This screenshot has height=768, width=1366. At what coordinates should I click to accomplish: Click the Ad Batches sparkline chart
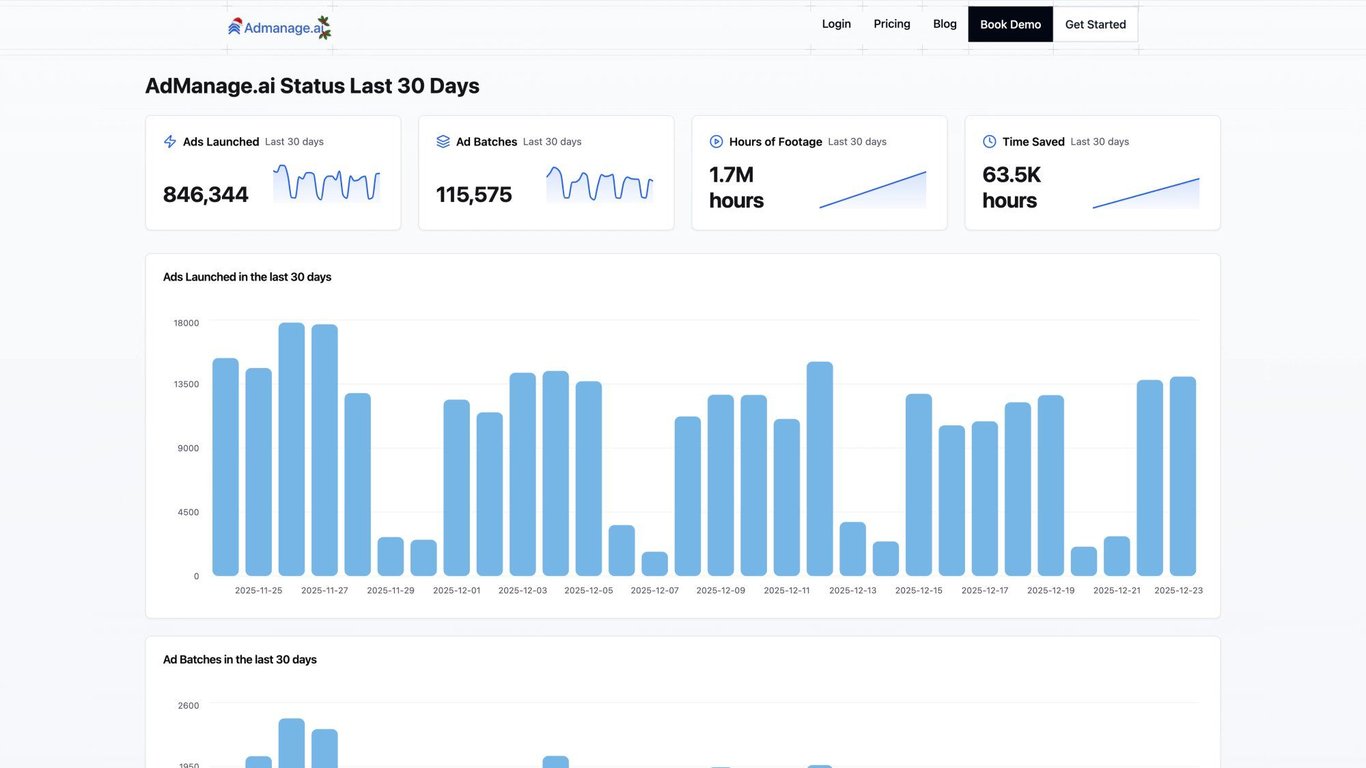coord(600,184)
